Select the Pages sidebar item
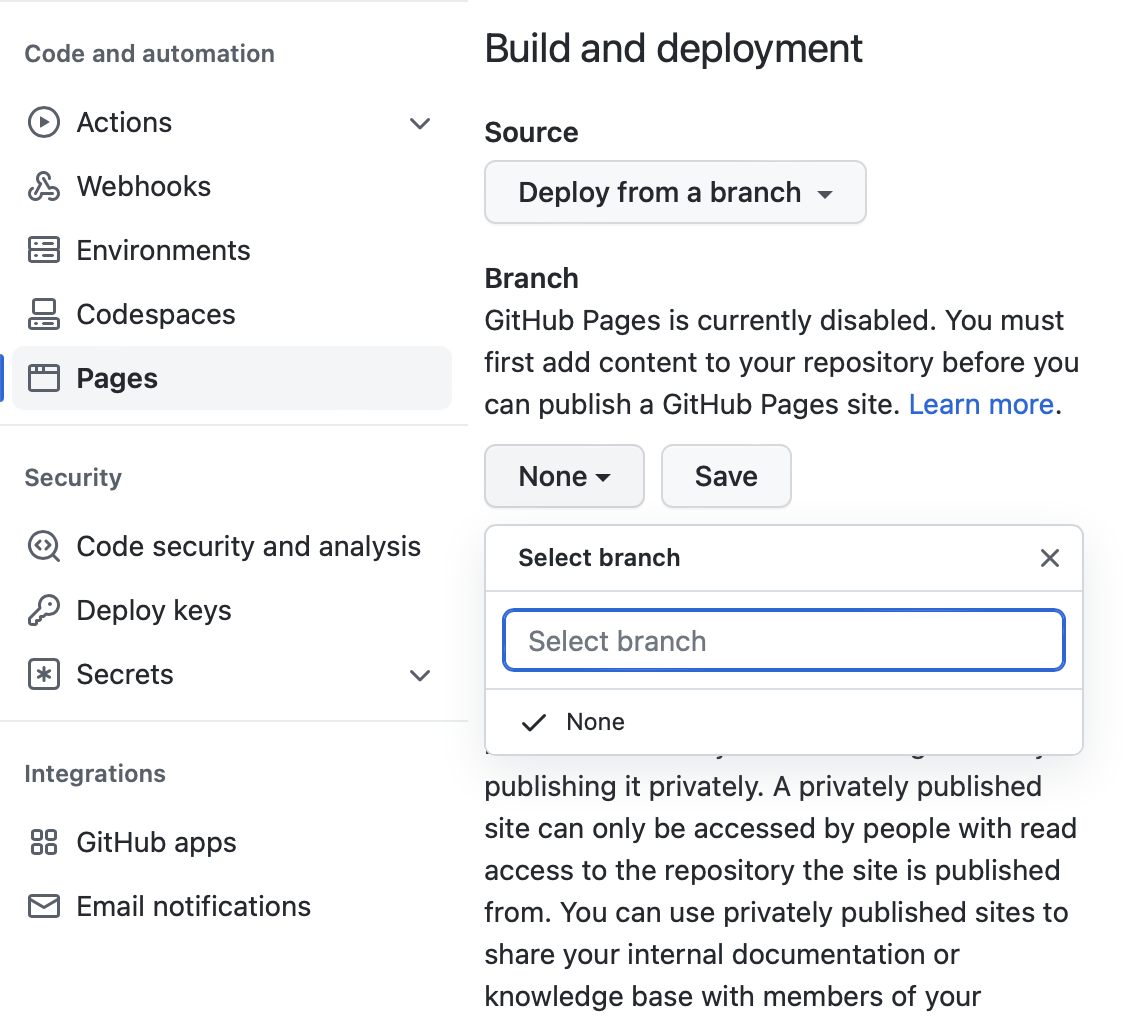Screen dimensions: 1134x1020 click(x=231, y=378)
